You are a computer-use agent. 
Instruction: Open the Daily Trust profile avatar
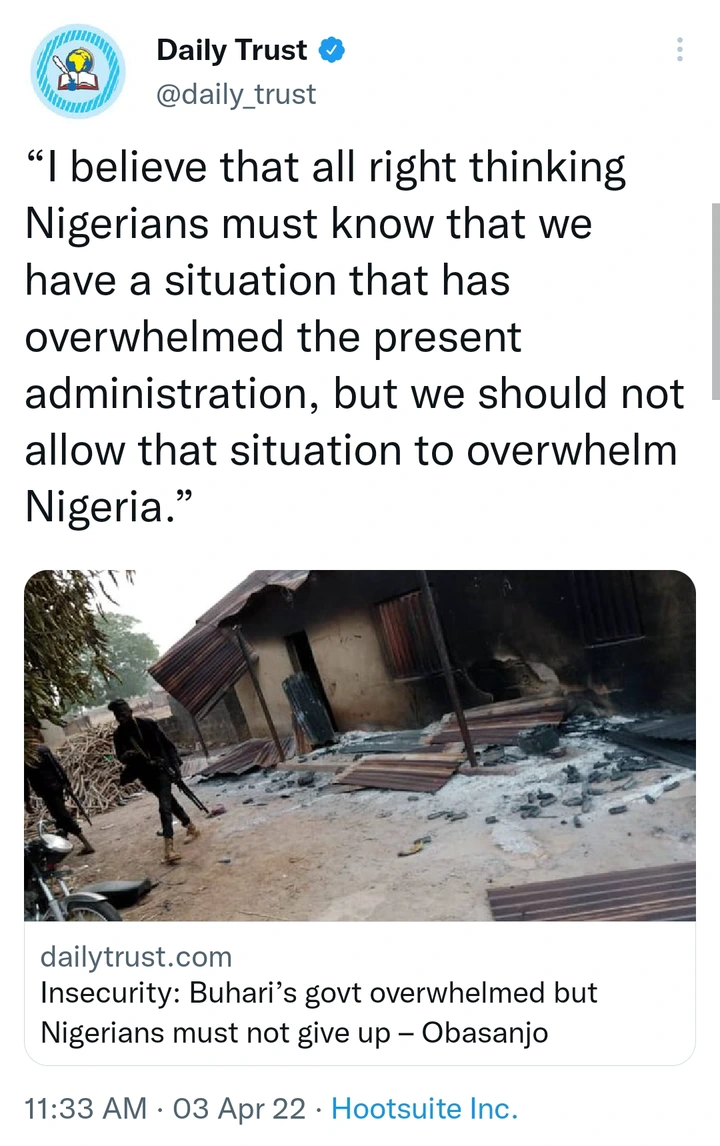tap(77, 71)
